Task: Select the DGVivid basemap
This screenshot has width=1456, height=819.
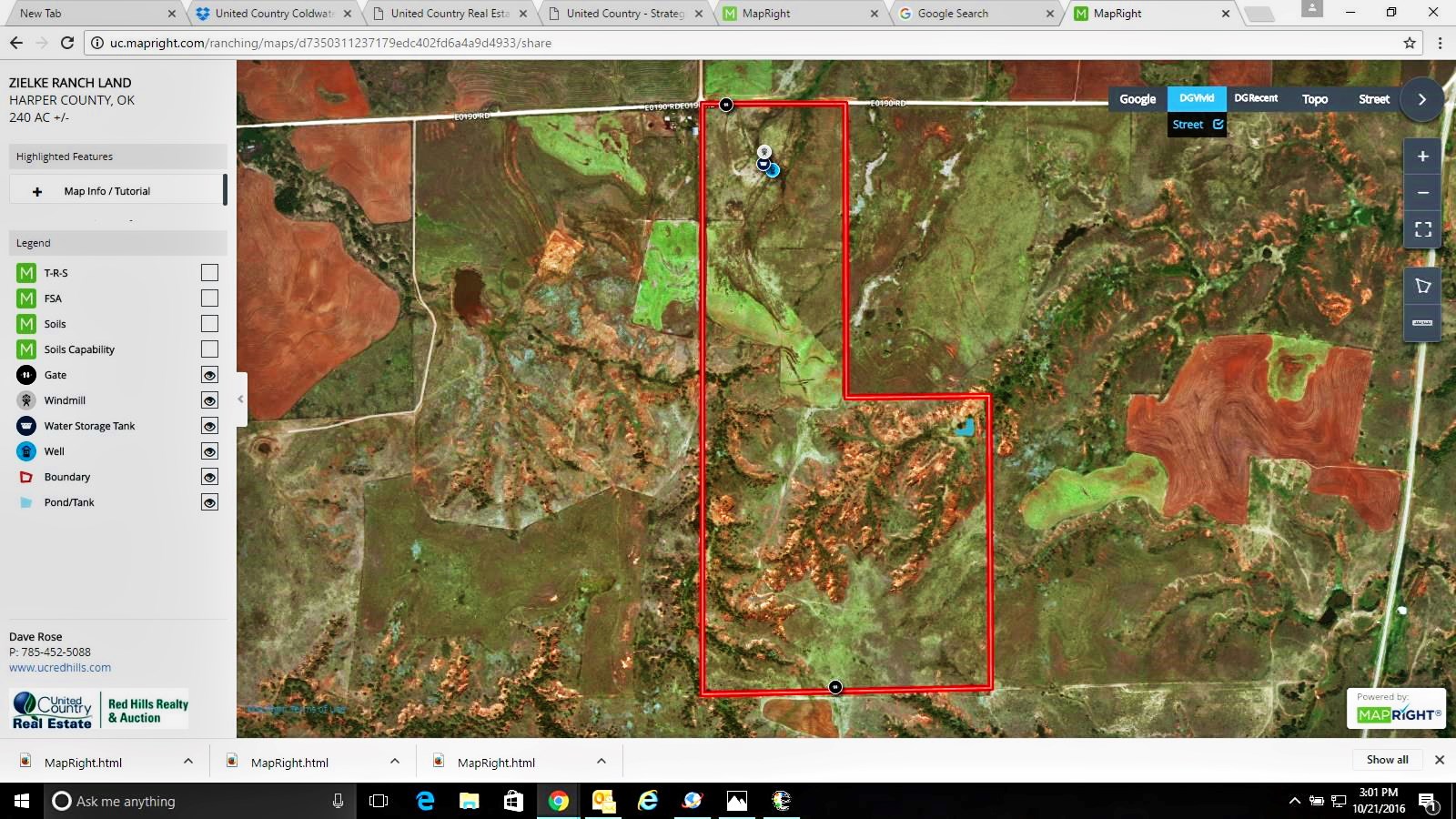Action: (1197, 98)
